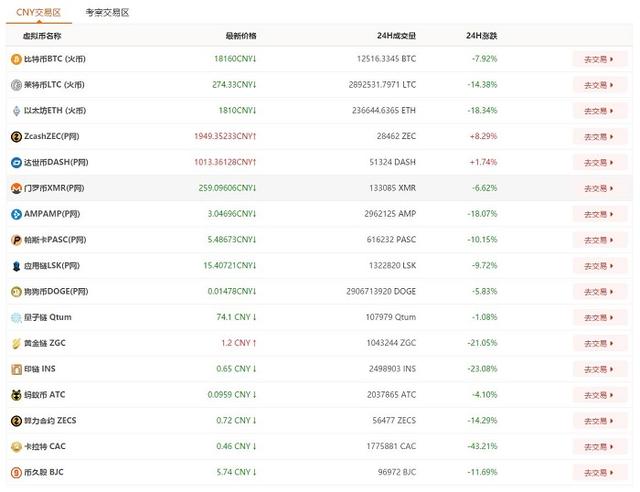Click the 18160CNY price value

(235, 59)
